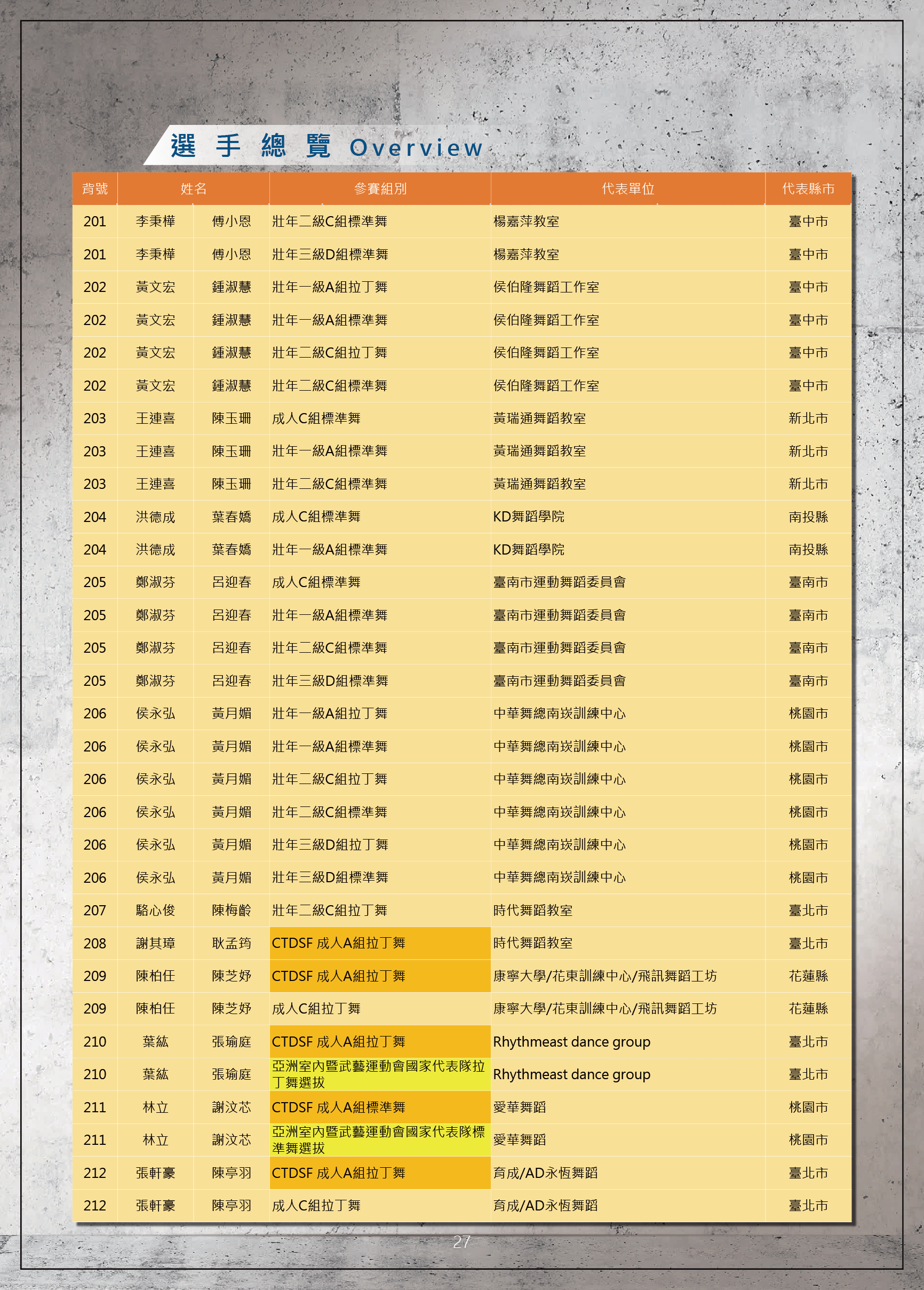Select '壯年三級D組標準舞' in the 侯永弘 rows
Viewport: 924px width, 1290px height.
tap(330, 877)
